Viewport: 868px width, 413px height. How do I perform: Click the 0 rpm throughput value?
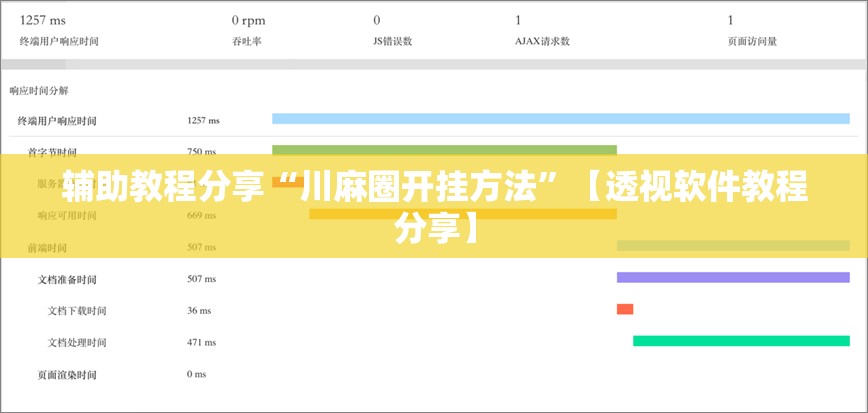[x=249, y=21]
